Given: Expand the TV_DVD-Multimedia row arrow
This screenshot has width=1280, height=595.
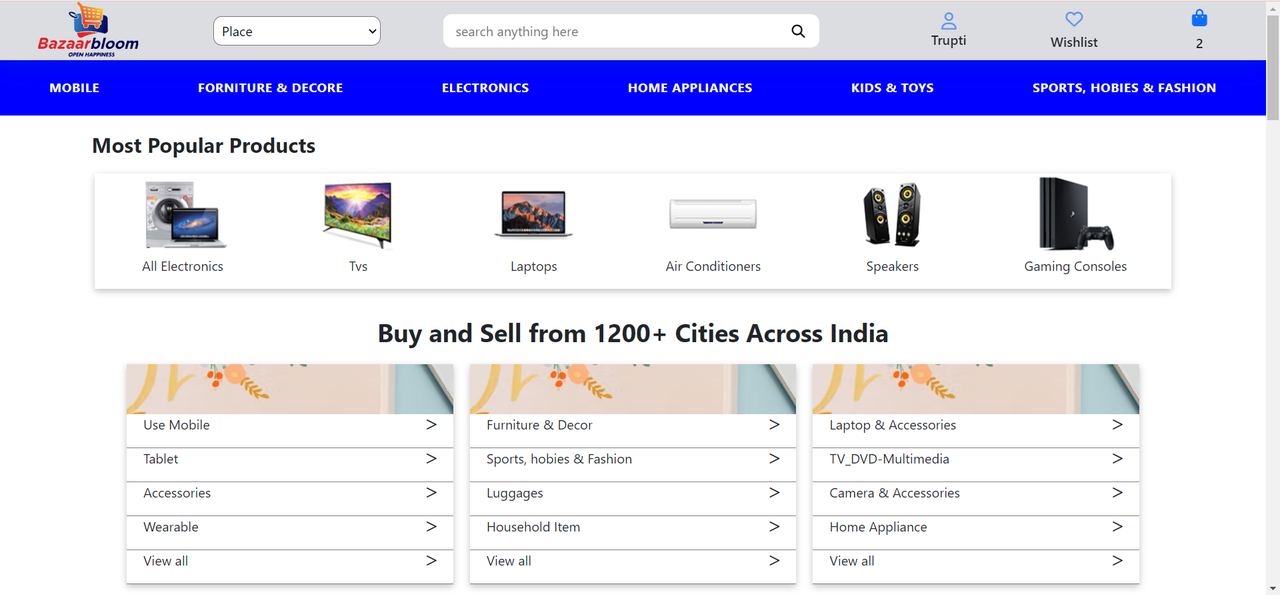Looking at the screenshot, I should point(1117,459).
